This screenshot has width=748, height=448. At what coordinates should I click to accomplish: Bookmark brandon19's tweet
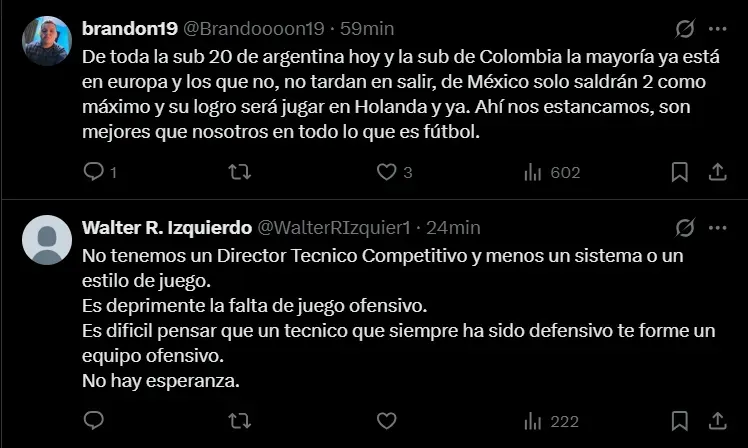pos(679,172)
